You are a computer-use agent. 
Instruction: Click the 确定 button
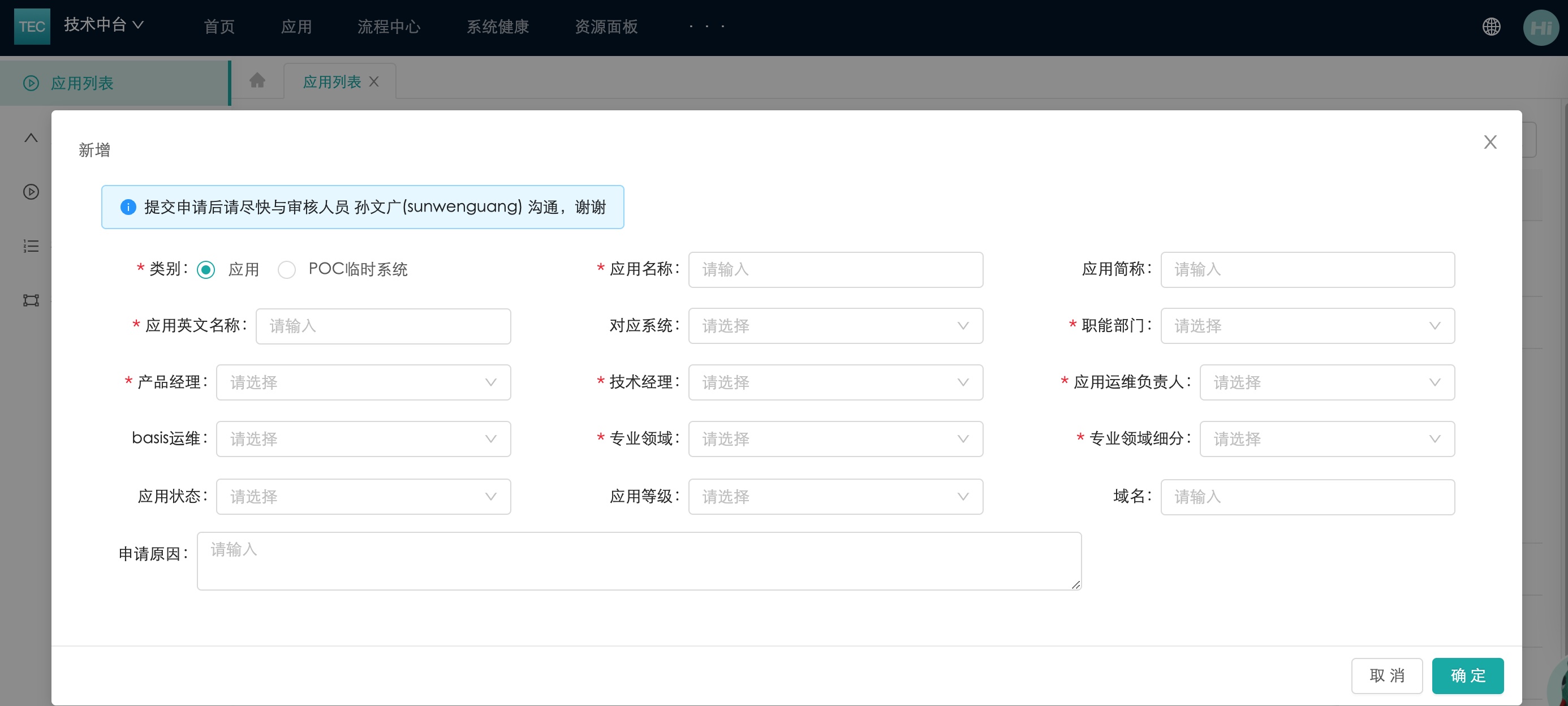[1467, 675]
